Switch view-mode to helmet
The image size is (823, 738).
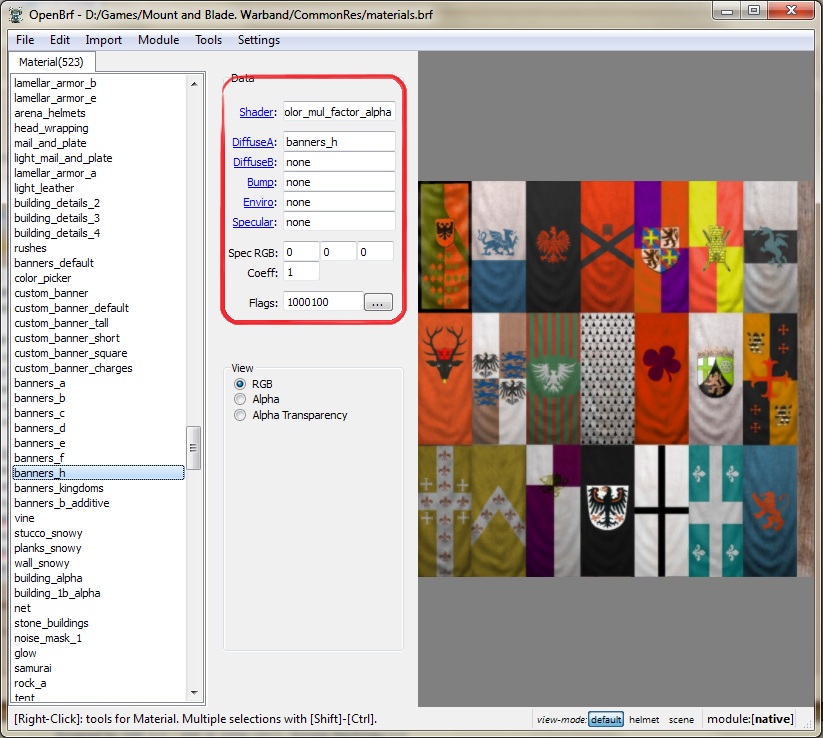tap(644, 719)
